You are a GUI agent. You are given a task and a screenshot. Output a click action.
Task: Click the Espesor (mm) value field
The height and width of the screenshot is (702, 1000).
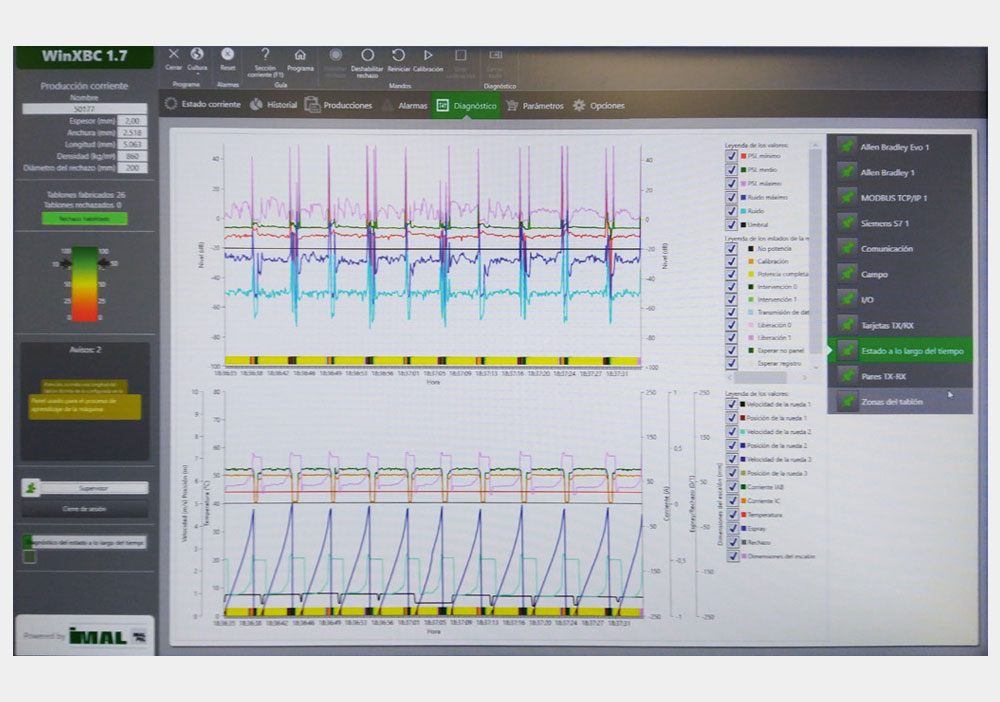pyautogui.click(x=132, y=121)
